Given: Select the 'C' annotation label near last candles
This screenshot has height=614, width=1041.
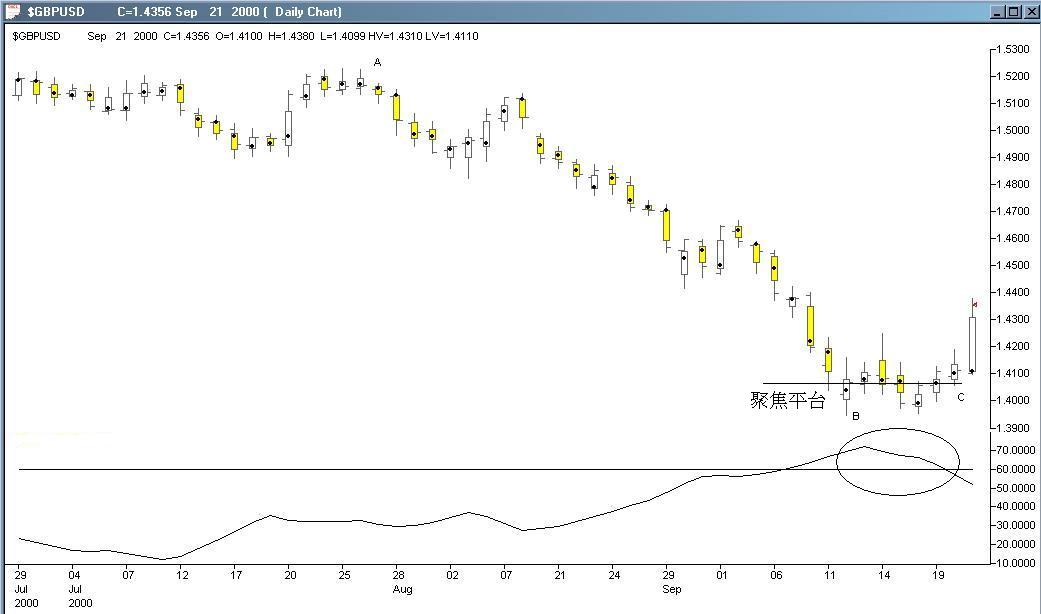Looking at the screenshot, I should (x=960, y=398).
